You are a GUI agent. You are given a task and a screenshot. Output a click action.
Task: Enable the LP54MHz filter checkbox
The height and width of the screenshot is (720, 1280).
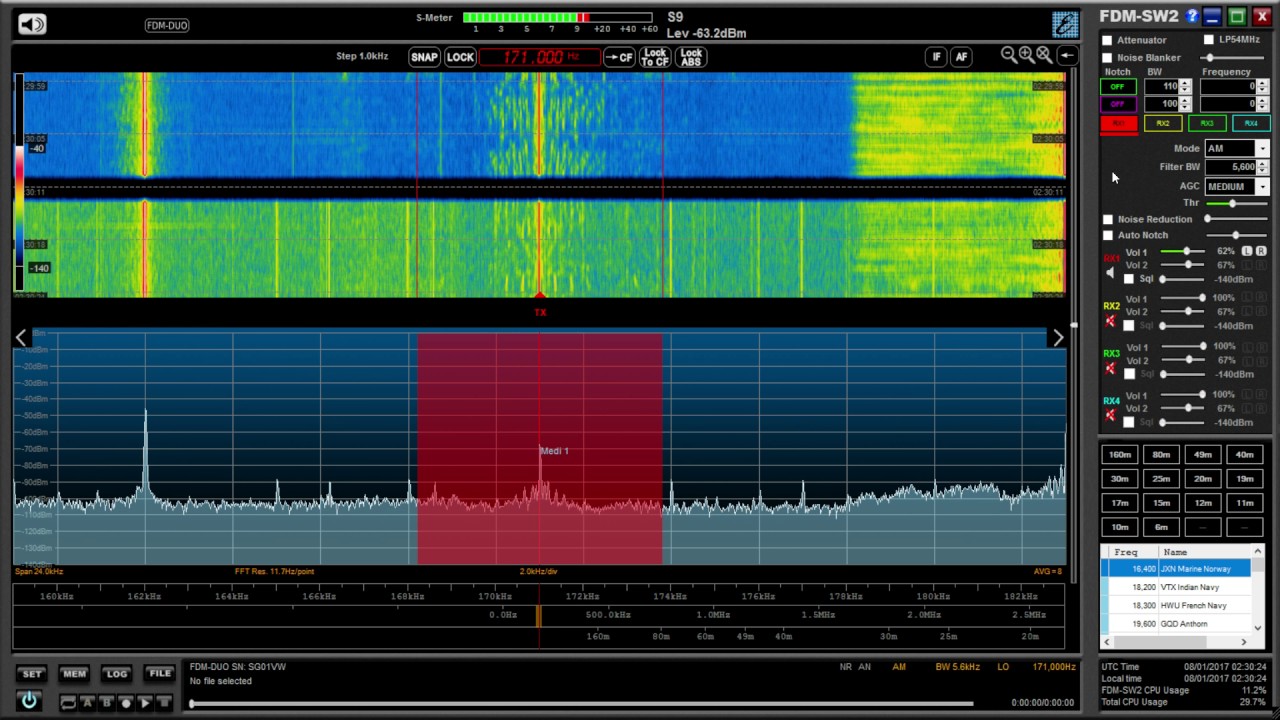(x=1208, y=40)
